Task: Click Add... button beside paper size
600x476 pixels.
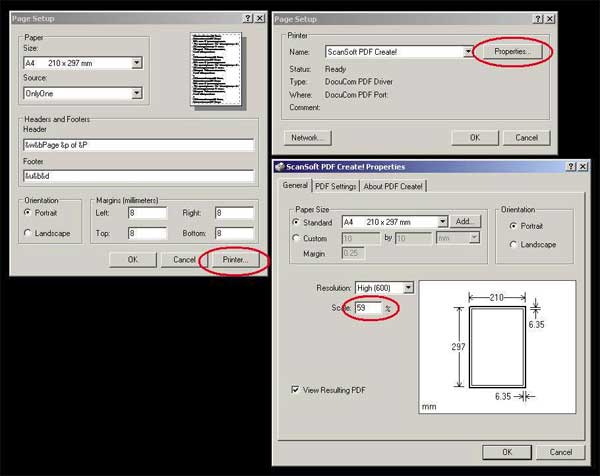Action: point(466,222)
